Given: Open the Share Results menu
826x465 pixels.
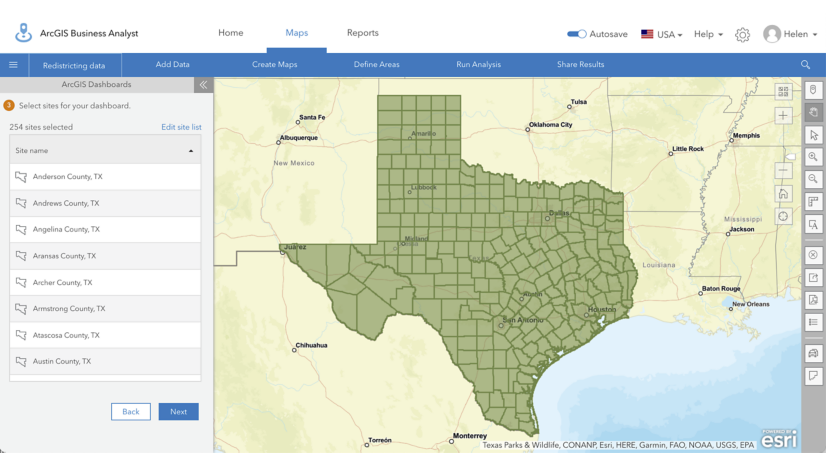Looking at the screenshot, I should pos(581,64).
